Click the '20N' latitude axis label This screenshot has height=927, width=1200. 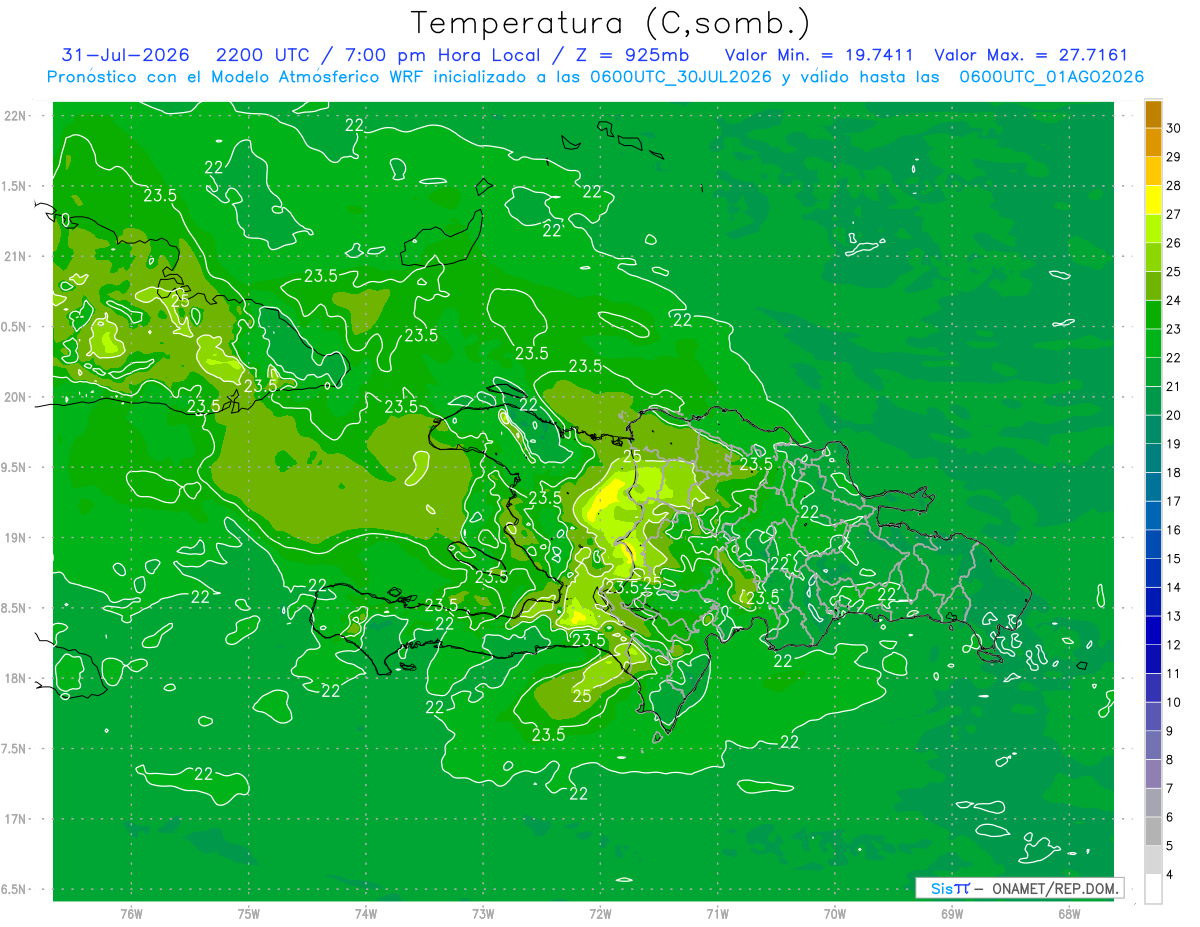coord(16,397)
